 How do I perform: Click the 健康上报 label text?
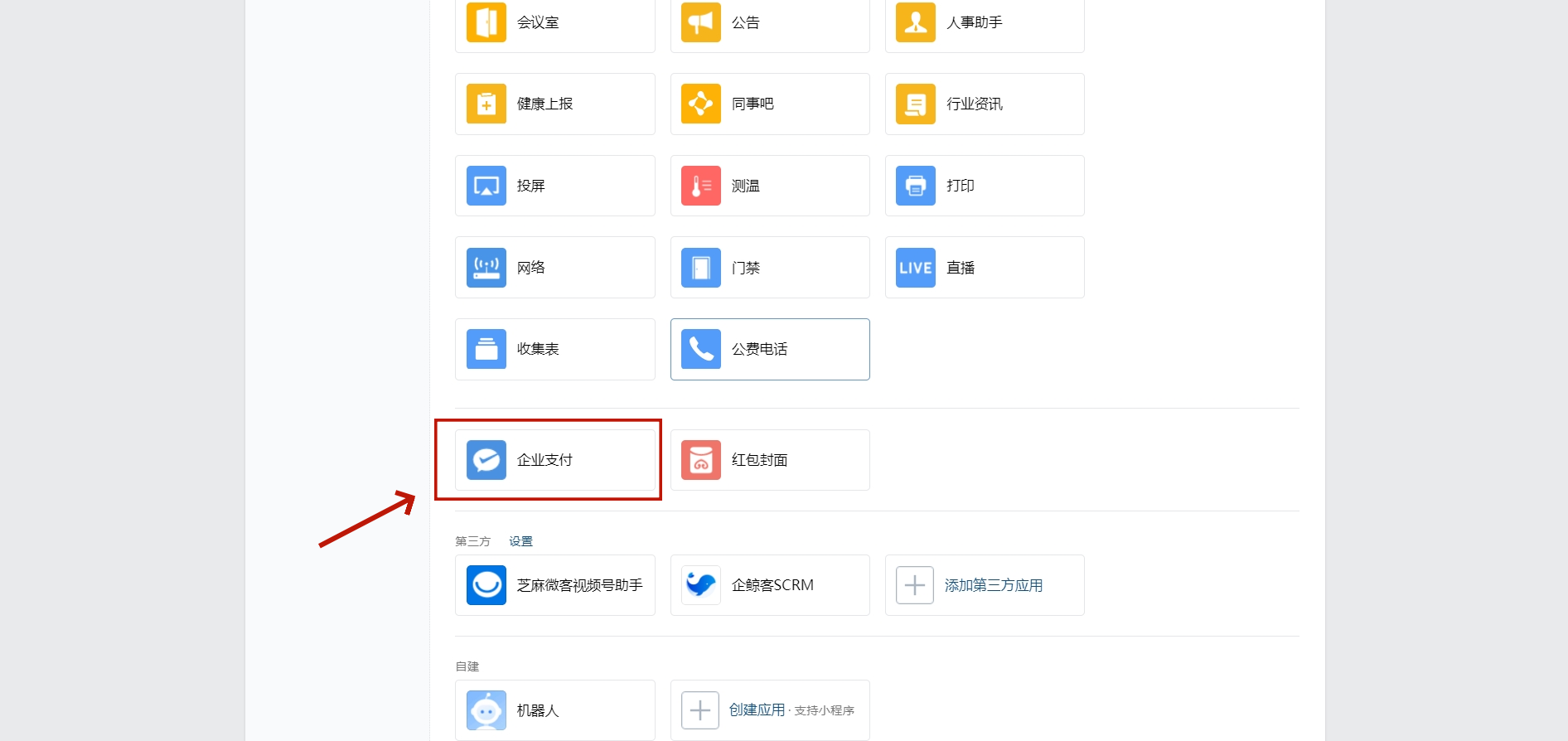point(545,104)
